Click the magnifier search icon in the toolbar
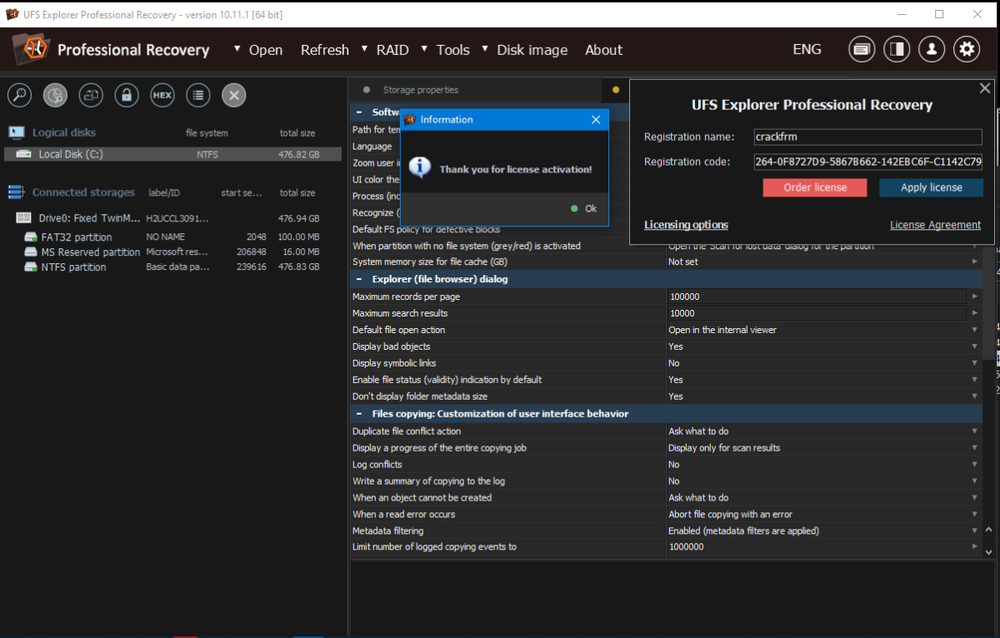This screenshot has height=638, width=1000. point(20,95)
